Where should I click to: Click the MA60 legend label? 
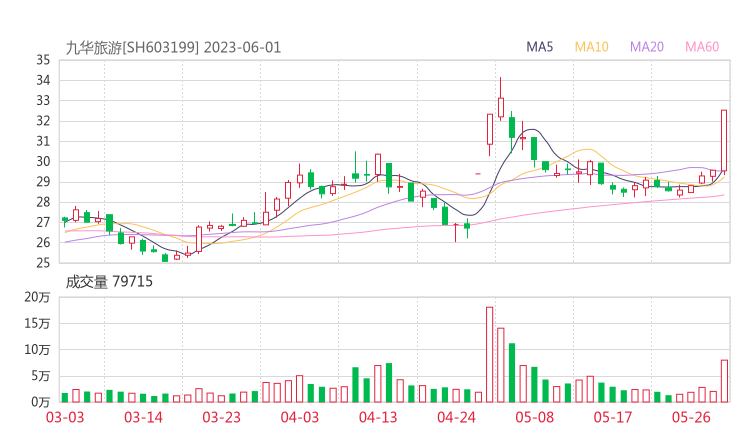coord(702,47)
